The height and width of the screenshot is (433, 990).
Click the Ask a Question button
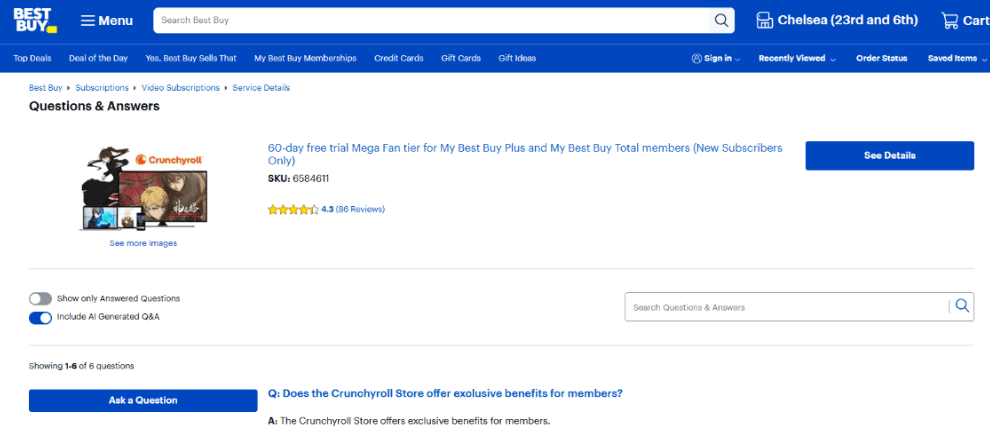(x=143, y=400)
